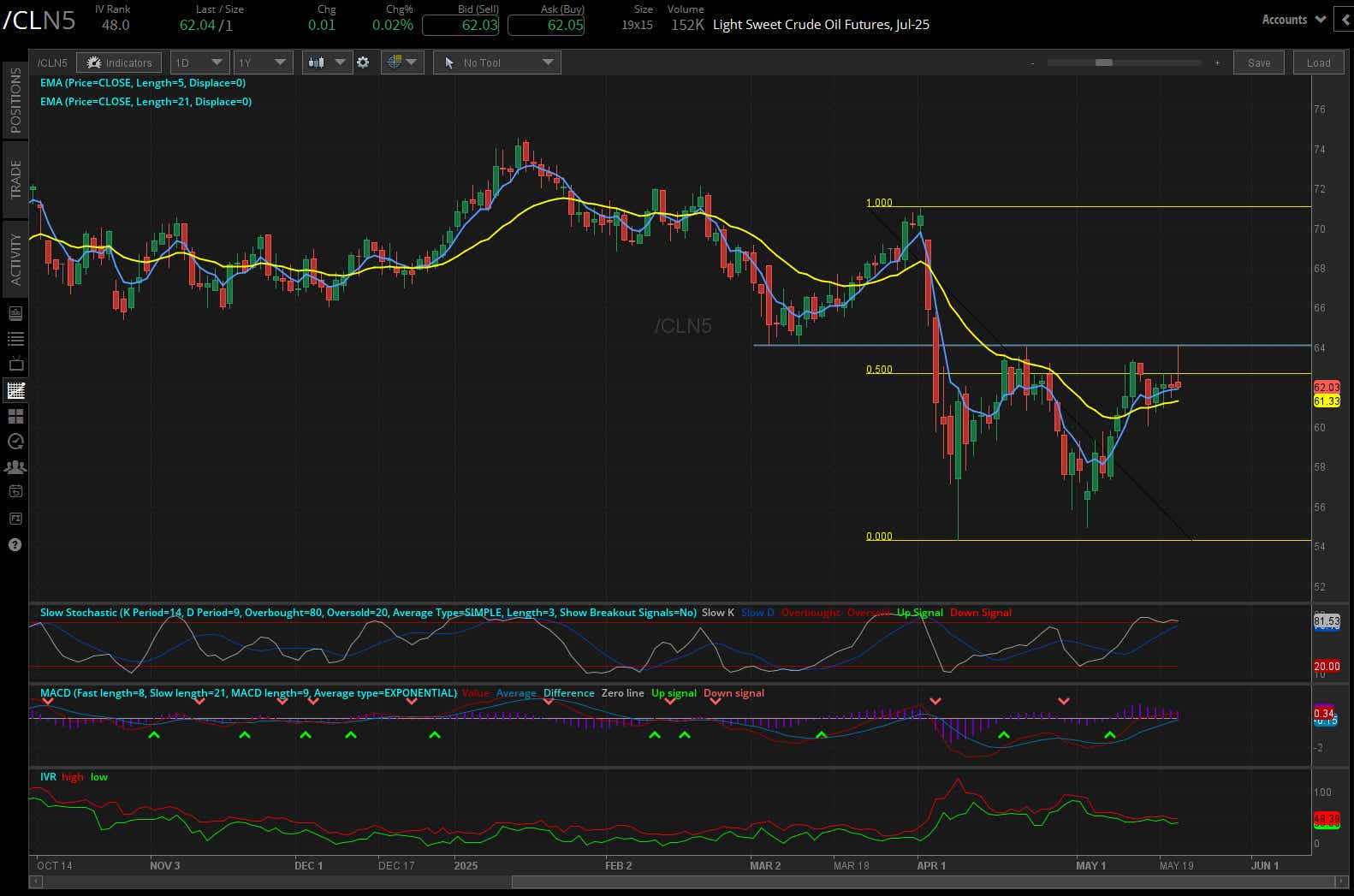Click the Size 19x15 value
Viewport: 1354px width, 896px height.
point(637,25)
